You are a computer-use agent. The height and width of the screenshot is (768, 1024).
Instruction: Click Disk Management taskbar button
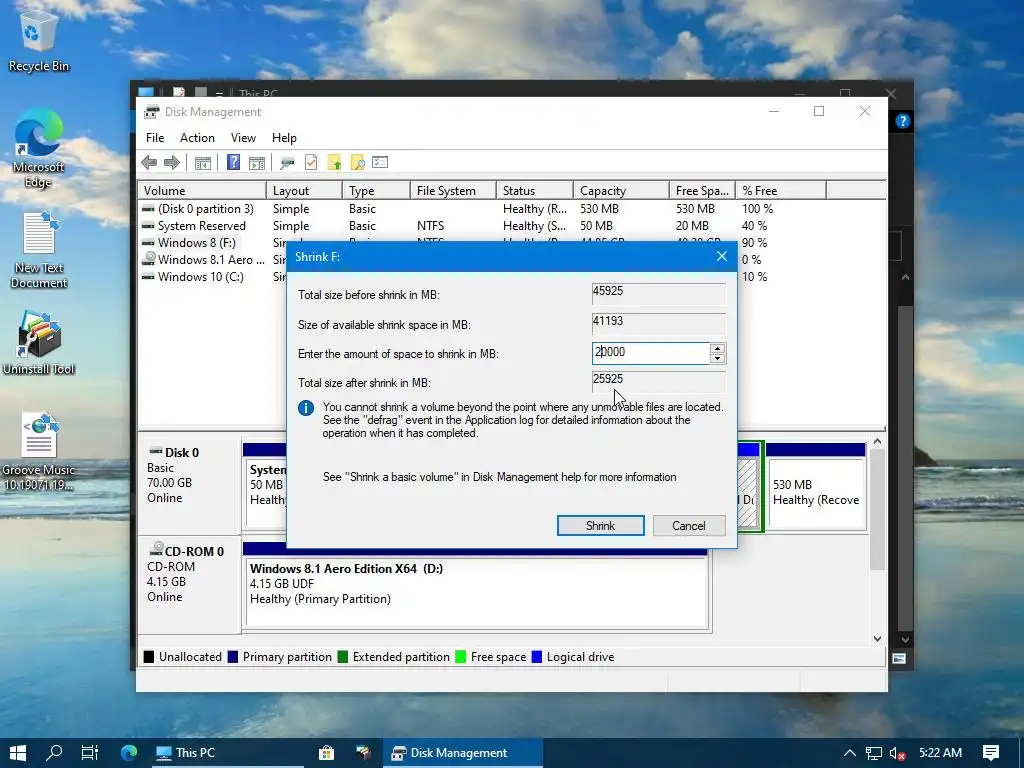click(462, 753)
